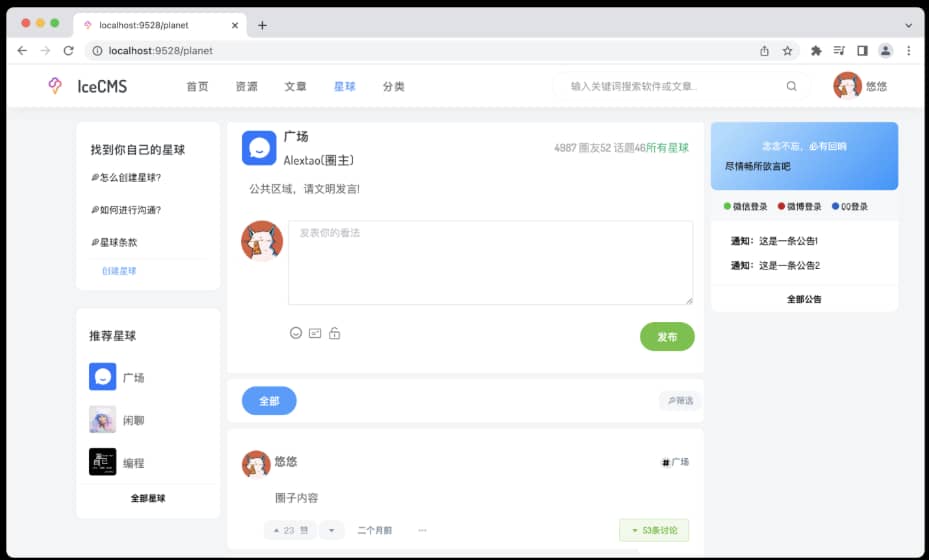Switch to the 文章 navigation tab
The height and width of the screenshot is (560, 929).
tap(295, 87)
